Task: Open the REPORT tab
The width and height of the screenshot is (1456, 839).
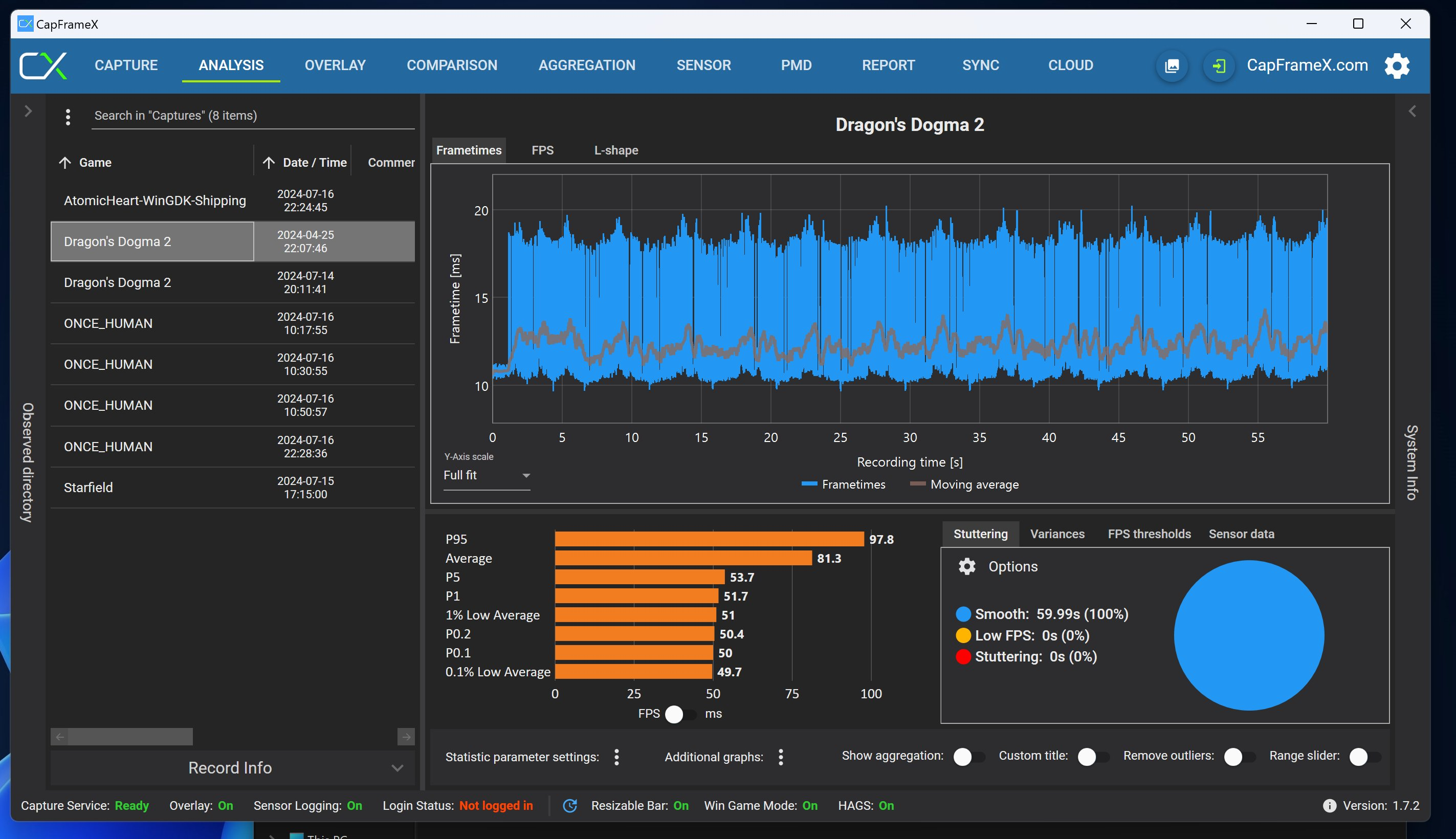Action: coord(888,65)
